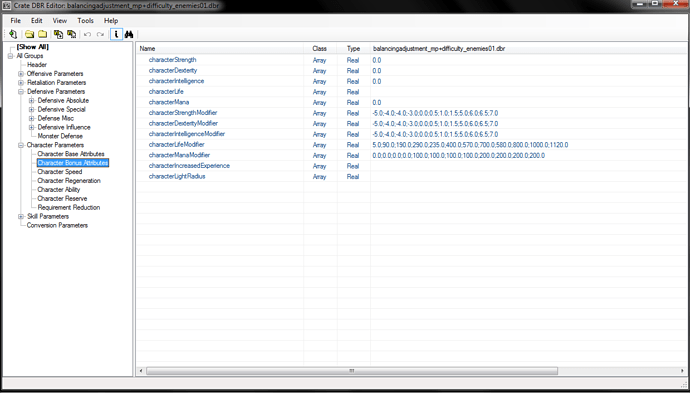Click the characterManaModifier value cell
Image resolution: width=690 pixels, height=393 pixels.
click(529, 155)
